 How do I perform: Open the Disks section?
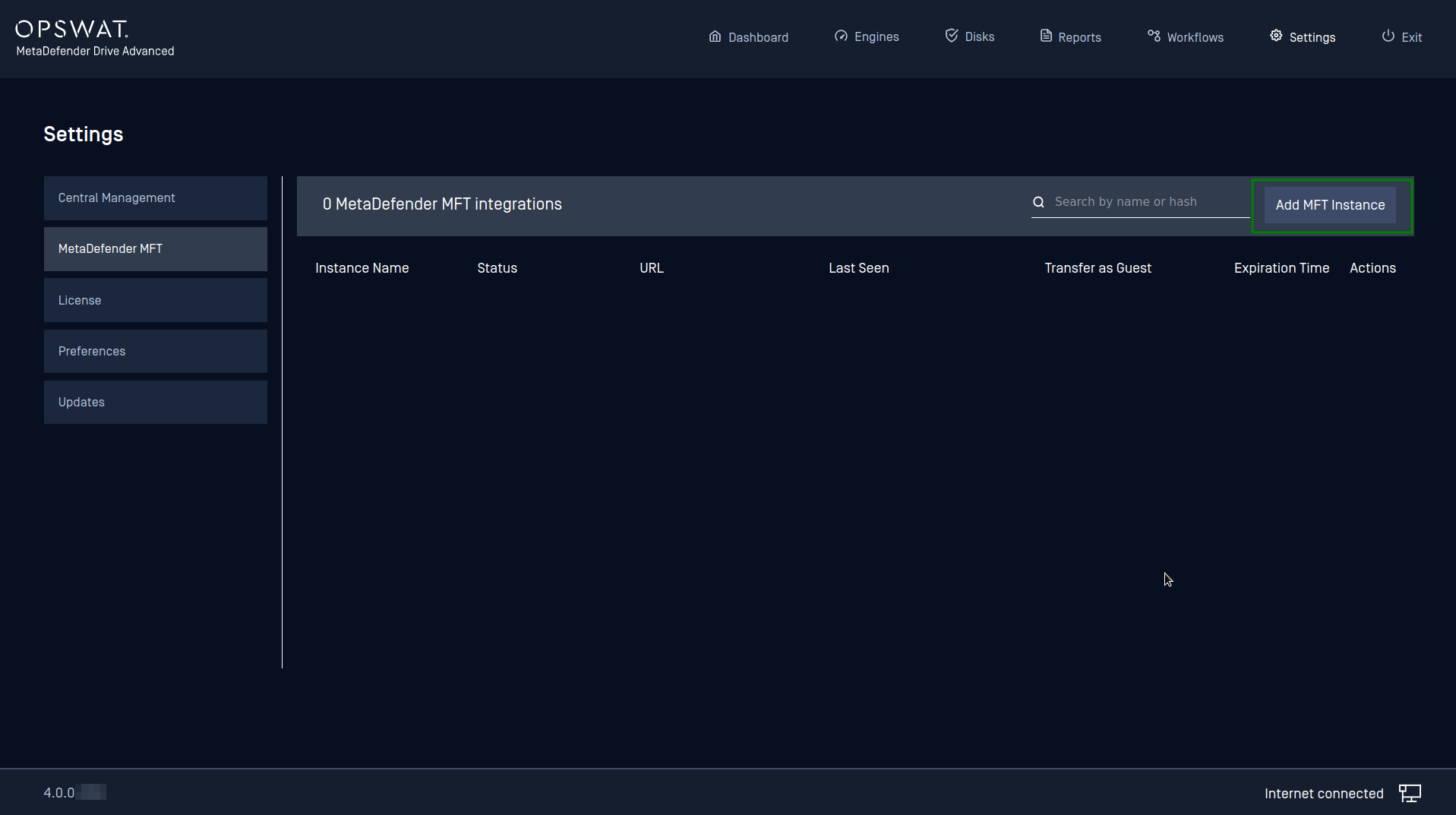(970, 36)
